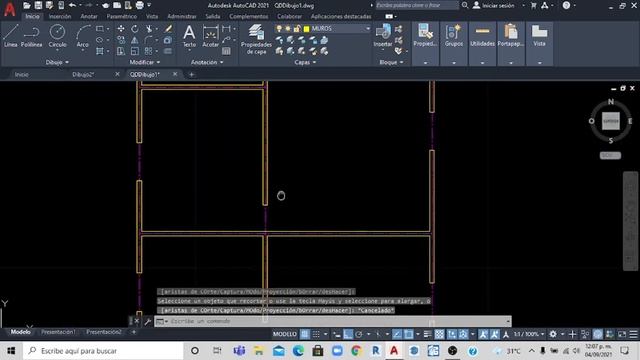Select the Arco tool
640x360 pixels.
click(x=82, y=36)
